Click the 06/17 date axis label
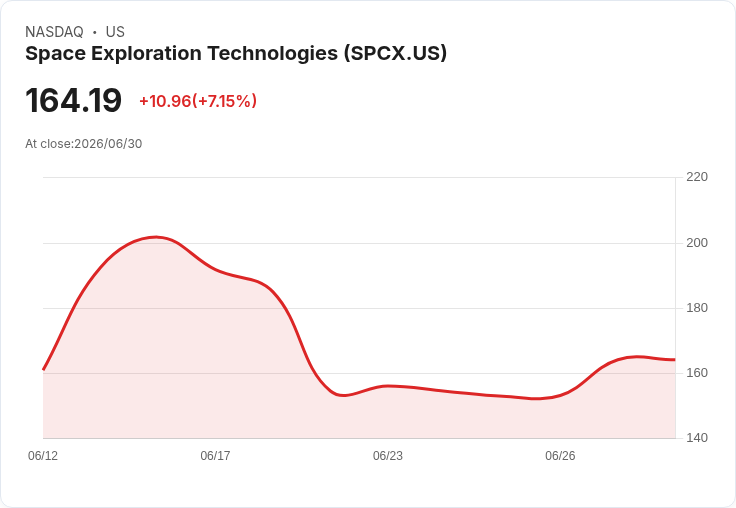The height and width of the screenshot is (508, 736). click(x=215, y=455)
